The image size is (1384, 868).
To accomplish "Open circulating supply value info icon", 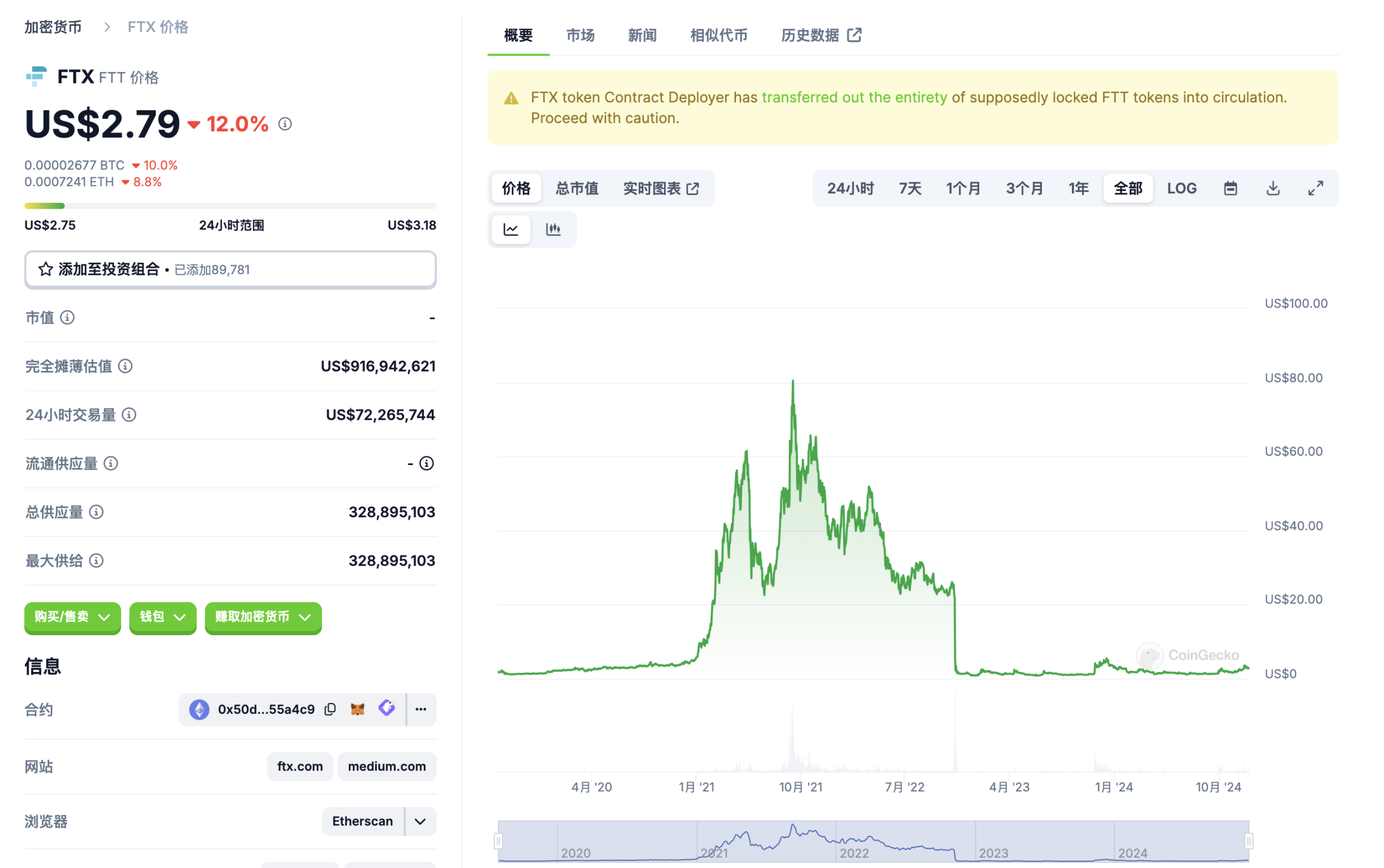I will tap(427, 463).
